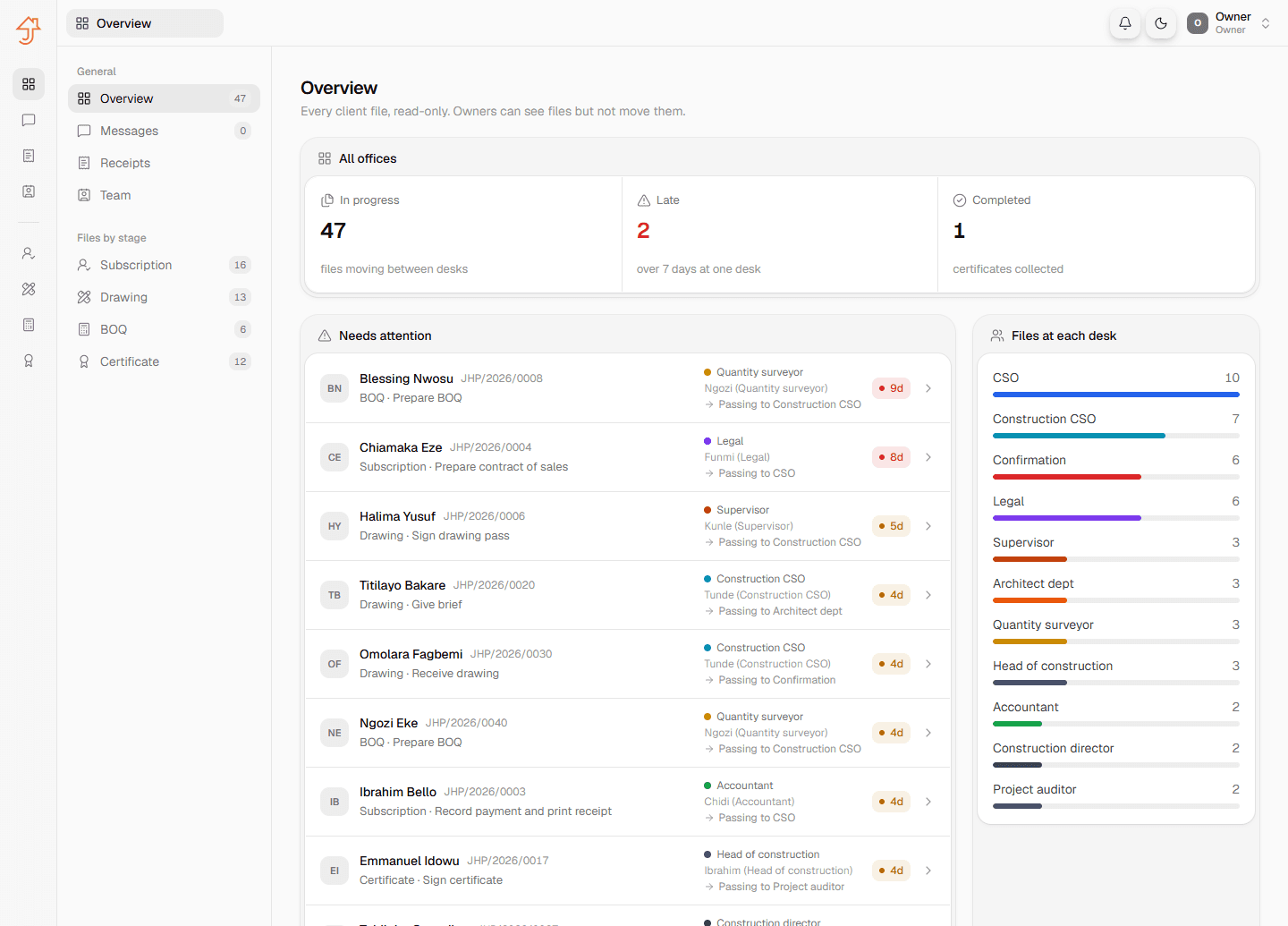Image resolution: width=1288 pixels, height=926 pixels.
Task: Open the drawing tools icon in icon rail
Action: [x=29, y=289]
